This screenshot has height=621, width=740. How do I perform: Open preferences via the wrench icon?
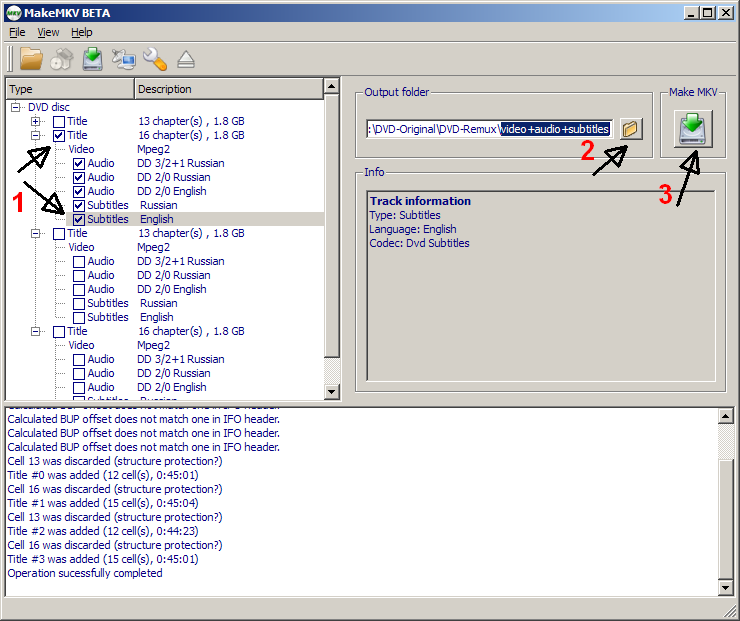pos(155,59)
